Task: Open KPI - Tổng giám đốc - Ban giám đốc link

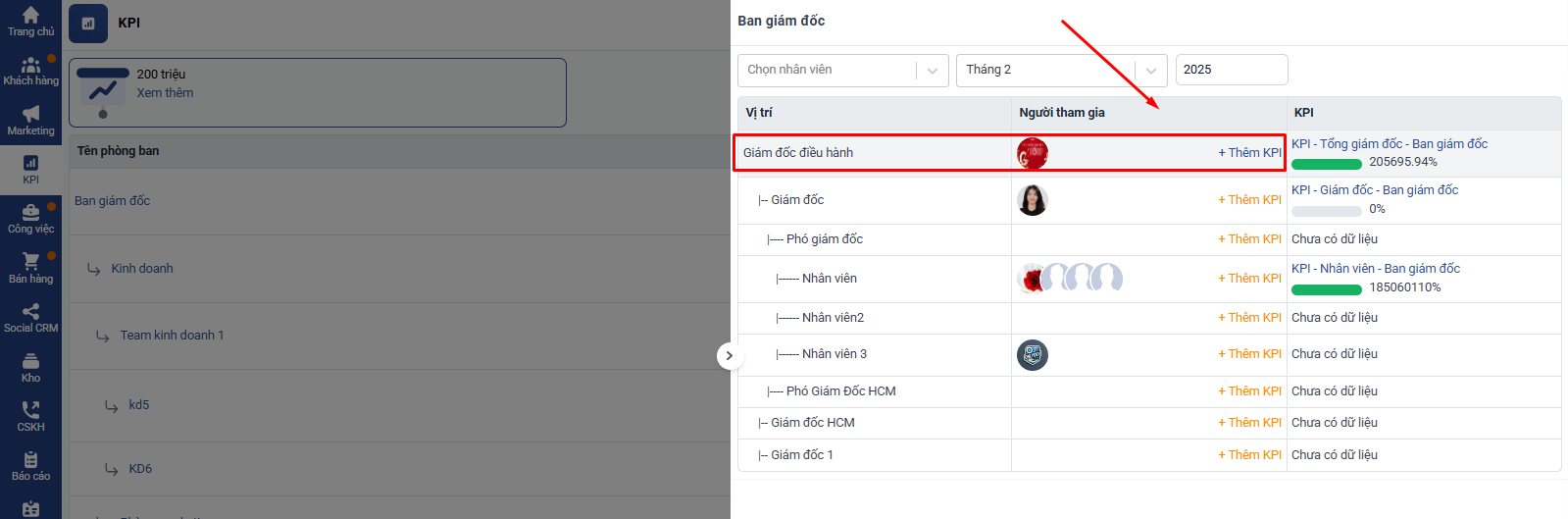Action: [x=1389, y=144]
